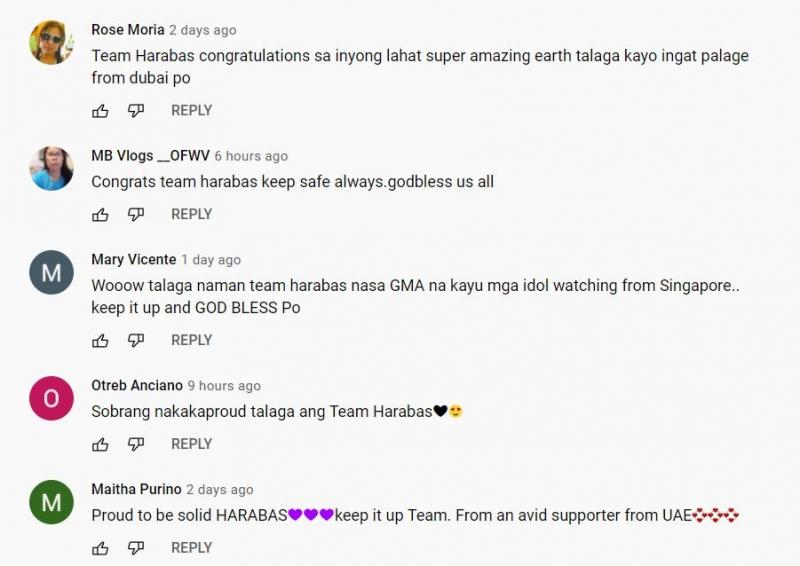The image size is (800, 566).
Task: Open Maitha Purino's channel name link
Action: [136, 490]
